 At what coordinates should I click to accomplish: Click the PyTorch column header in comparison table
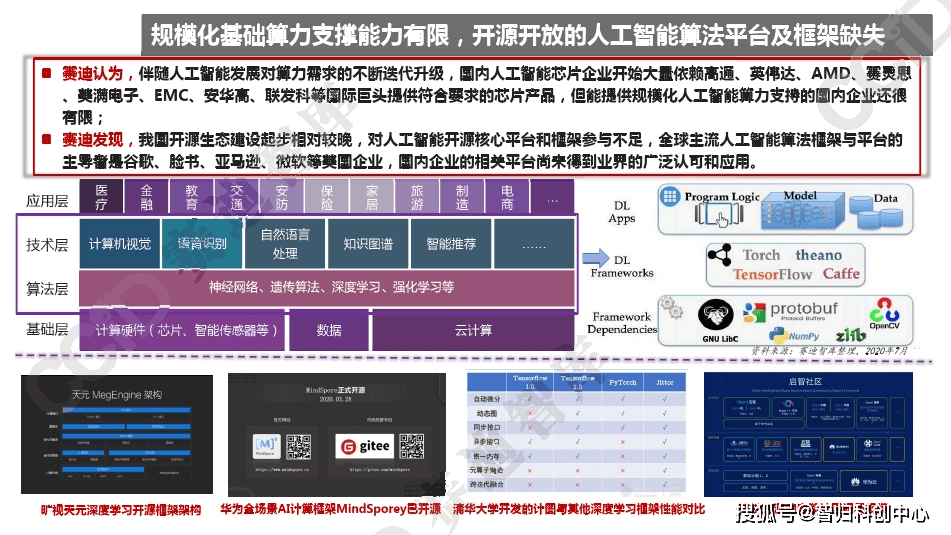pos(622,382)
